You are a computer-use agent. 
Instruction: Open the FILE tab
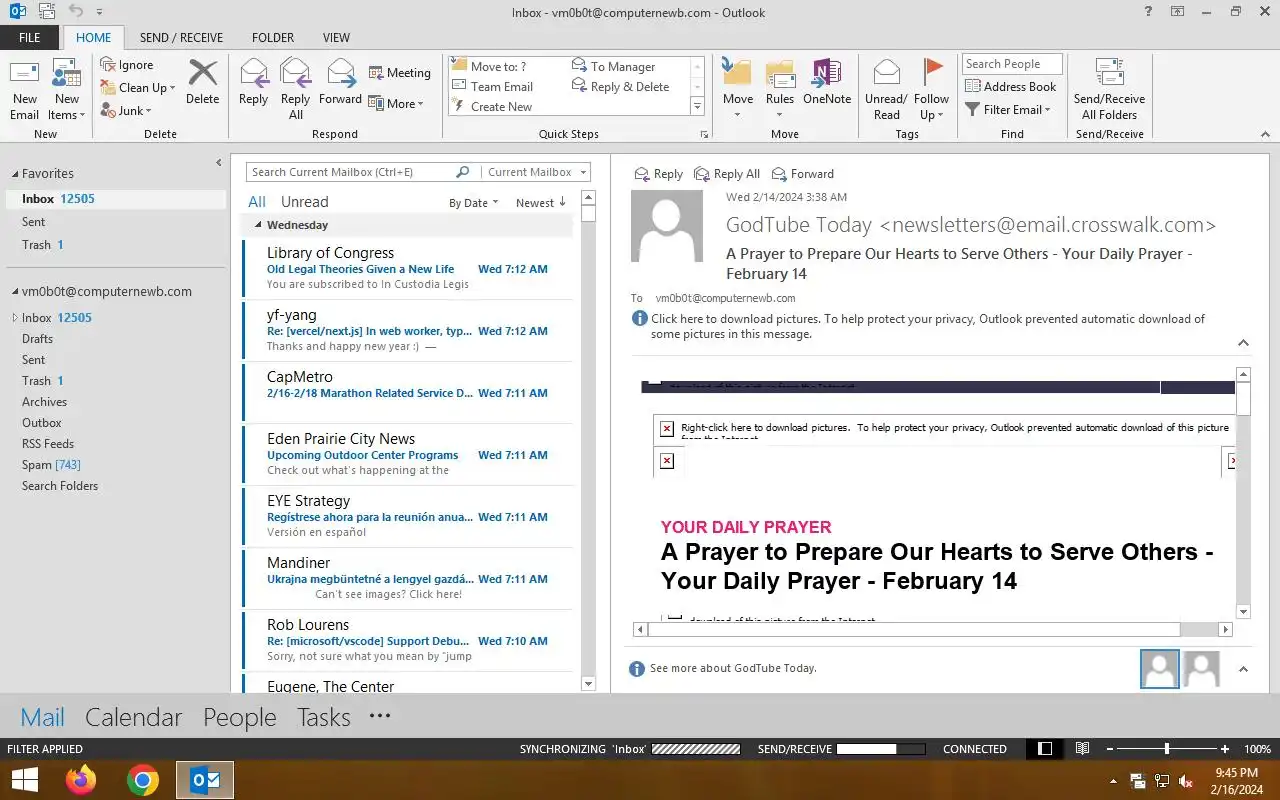click(x=30, y=38)
